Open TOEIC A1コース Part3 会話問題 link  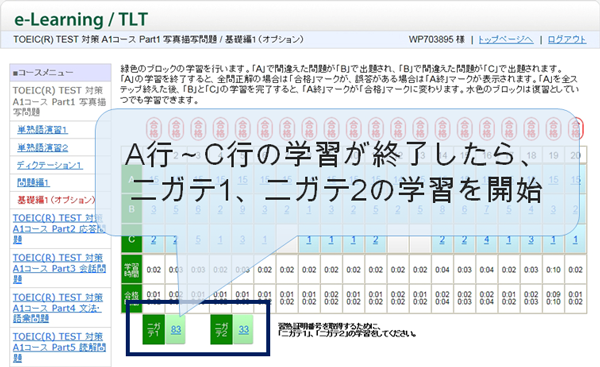coord(59,268)
